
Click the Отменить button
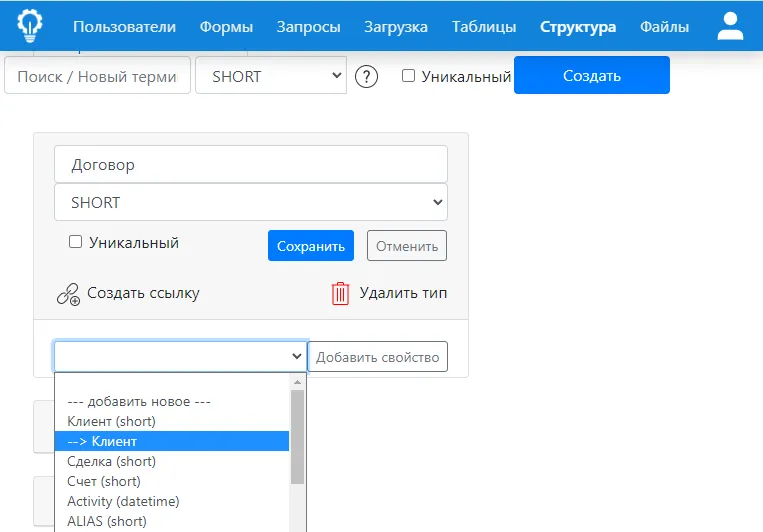tap(407, 246)
